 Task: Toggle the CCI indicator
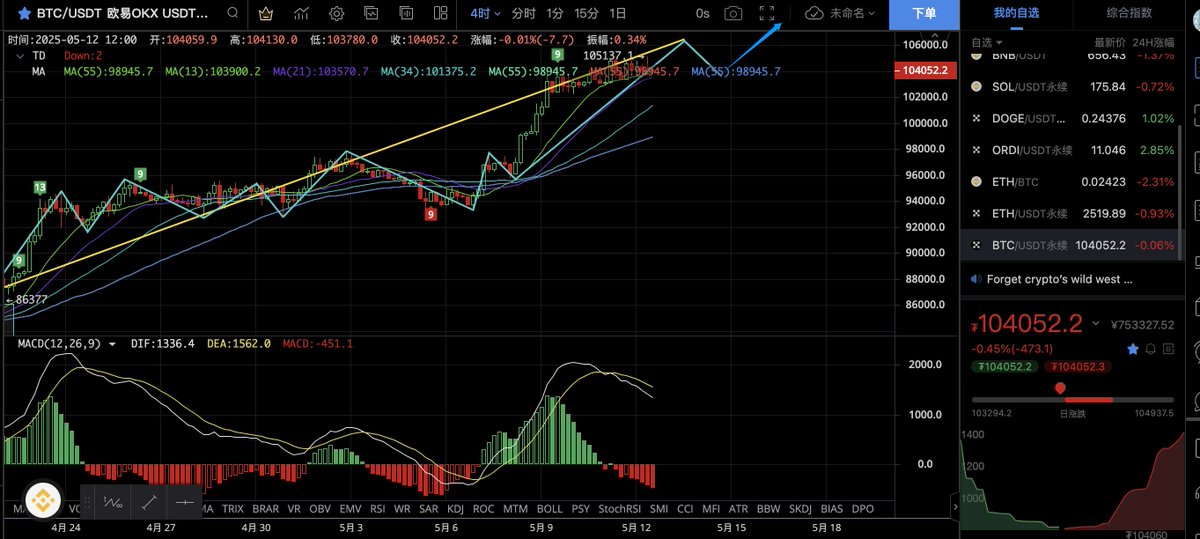click(685, 509)
